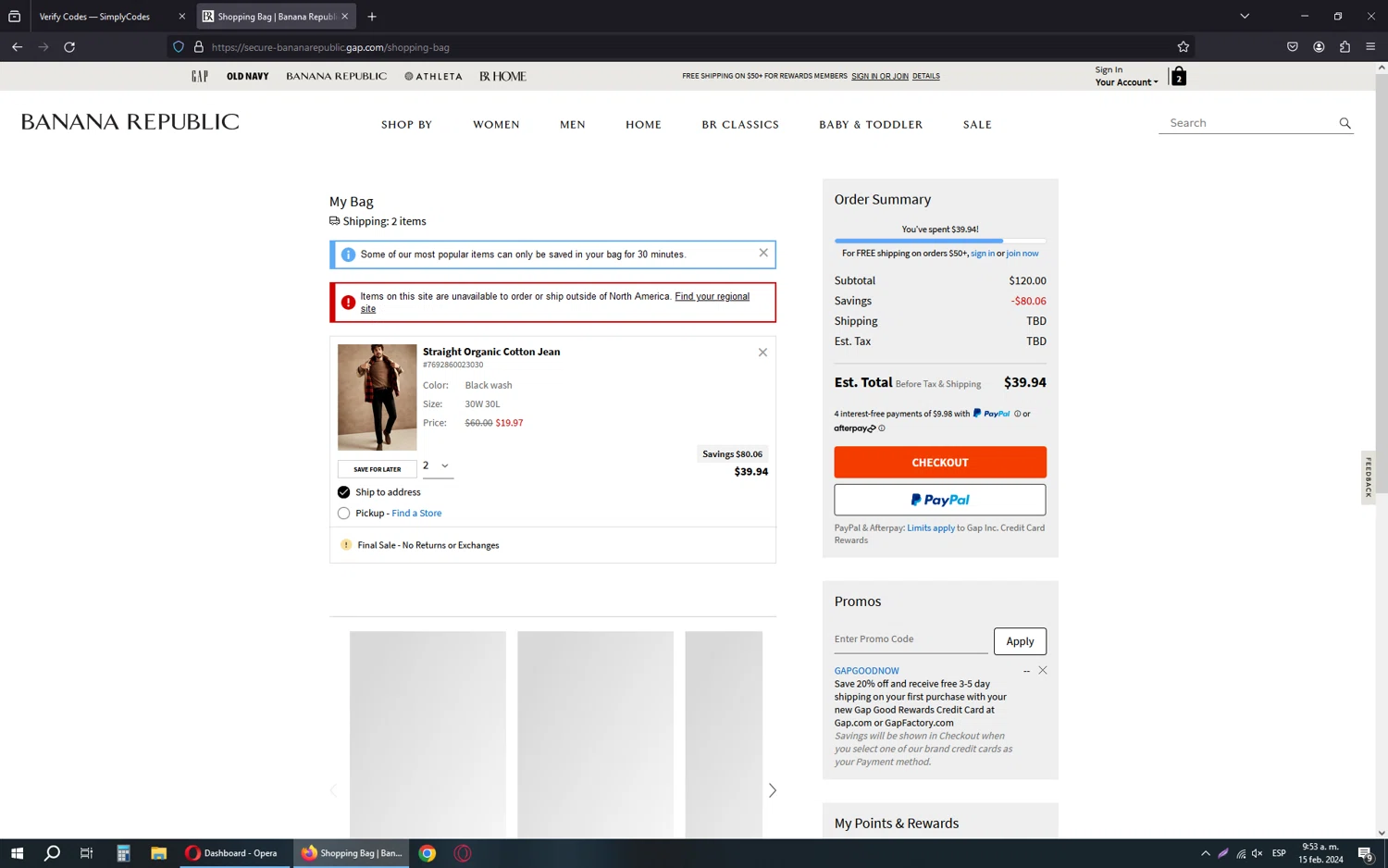Show next recommended products with right arrow
This screenshot has width=1388, height=868.
773,790
